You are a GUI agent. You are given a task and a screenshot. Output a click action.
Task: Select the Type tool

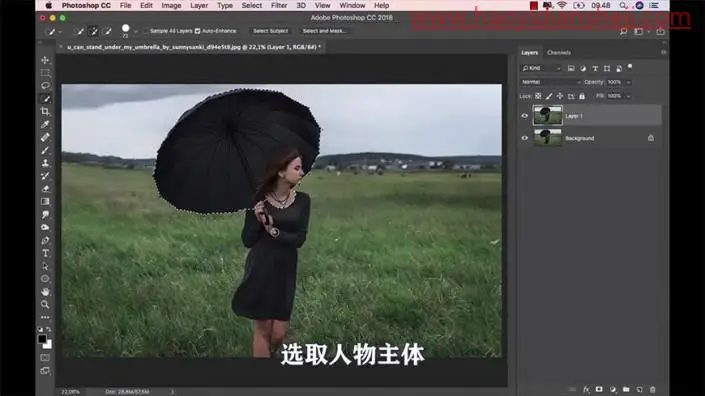tap(45, 254)
